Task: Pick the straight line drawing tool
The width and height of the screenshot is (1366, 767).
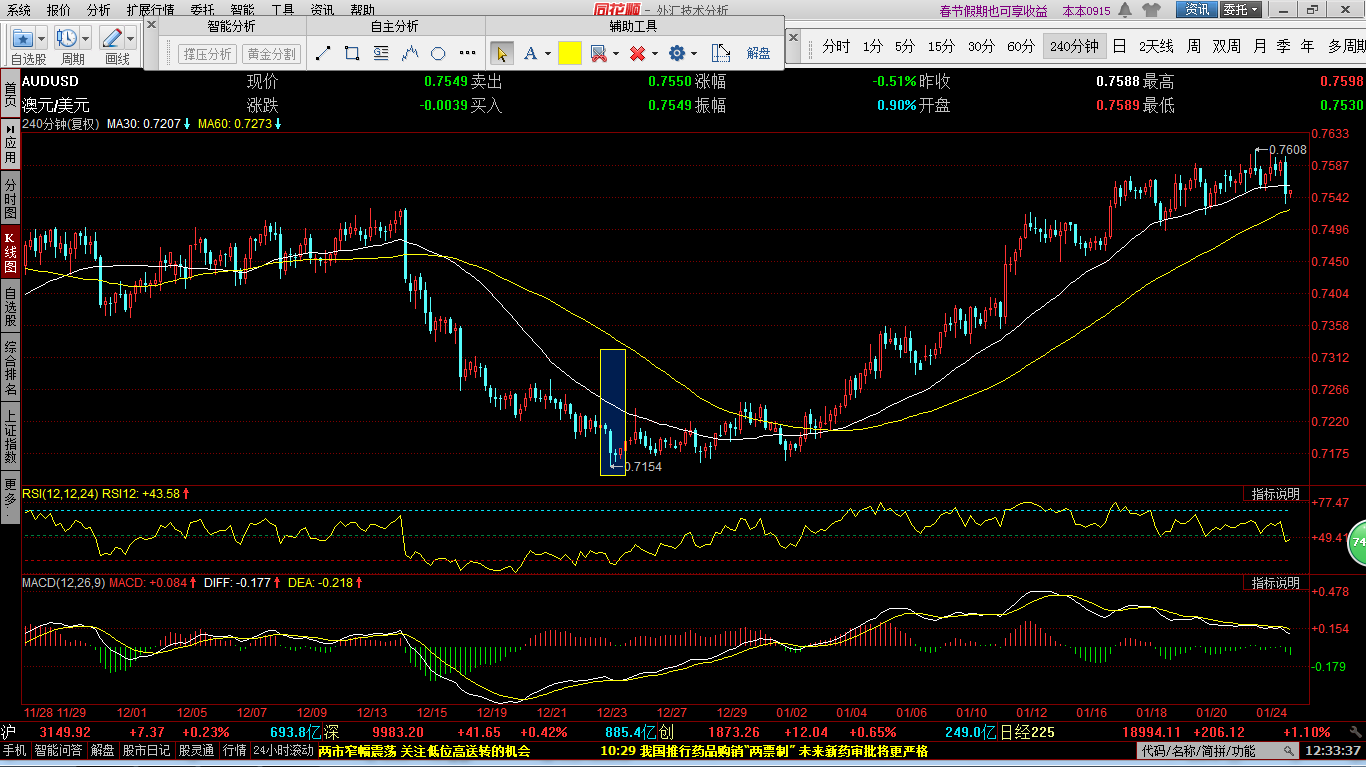Action: tap(322, 53)
